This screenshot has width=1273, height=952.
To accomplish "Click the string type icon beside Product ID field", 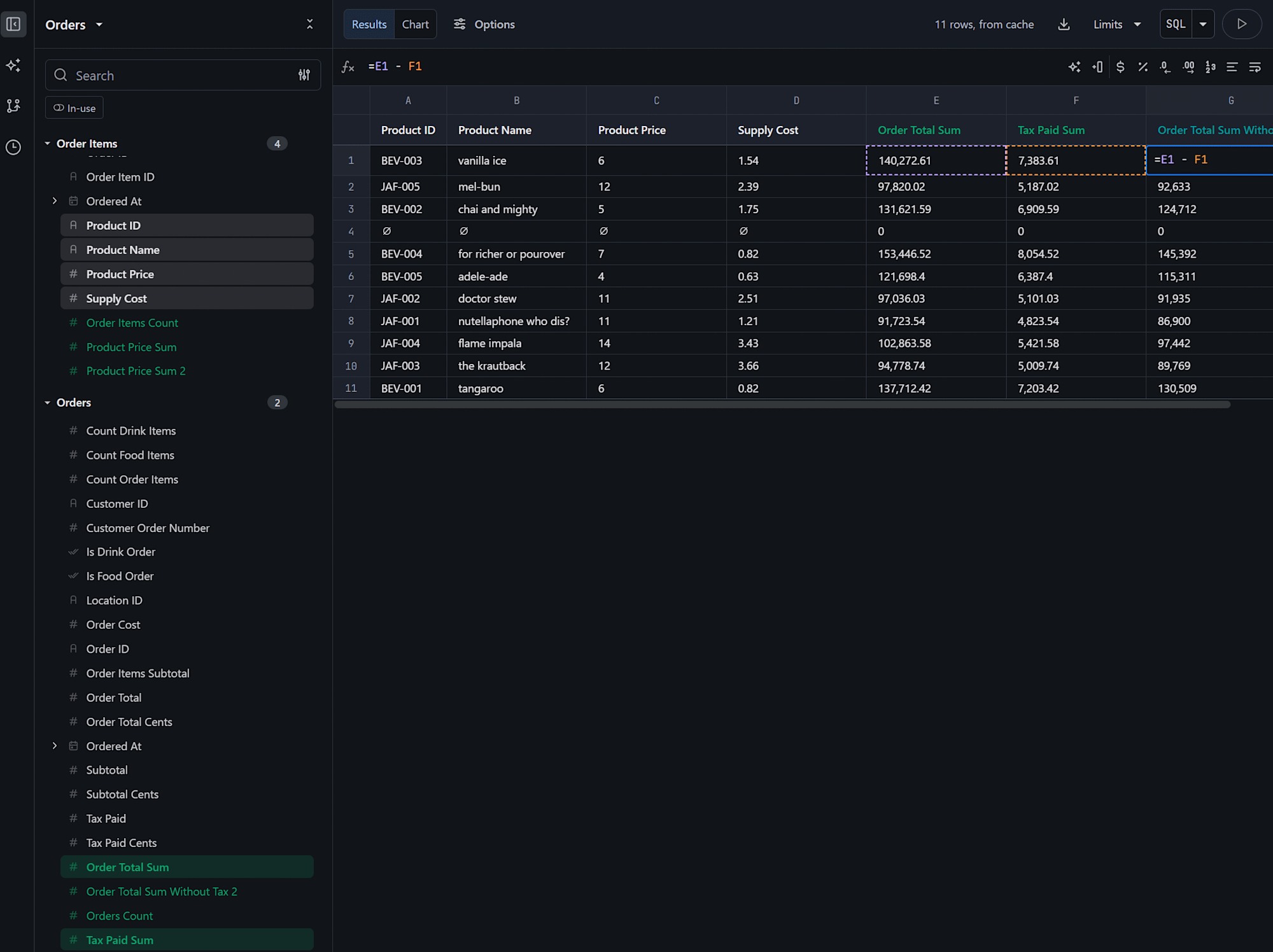I will (73, 225).
